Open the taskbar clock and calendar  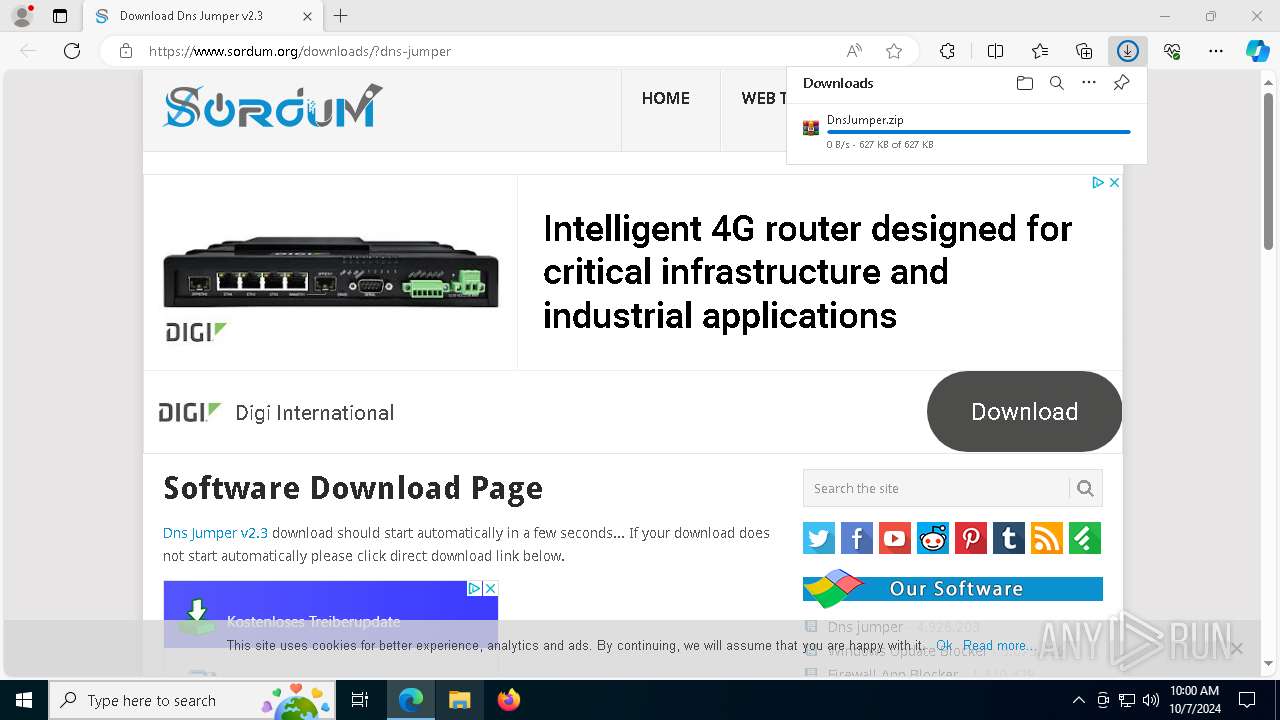(x=1194, y=700)
